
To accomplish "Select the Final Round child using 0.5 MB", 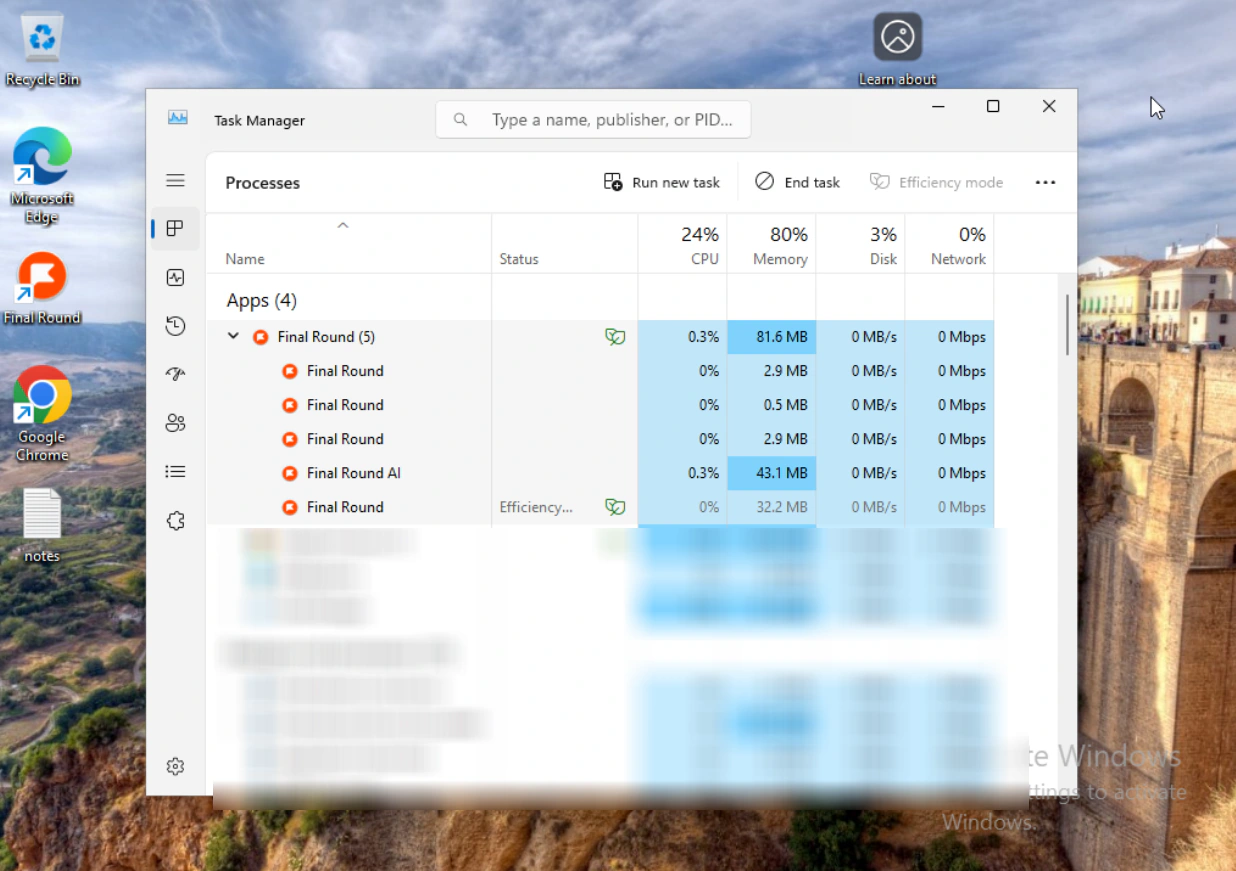I will [x=600, y=405].
